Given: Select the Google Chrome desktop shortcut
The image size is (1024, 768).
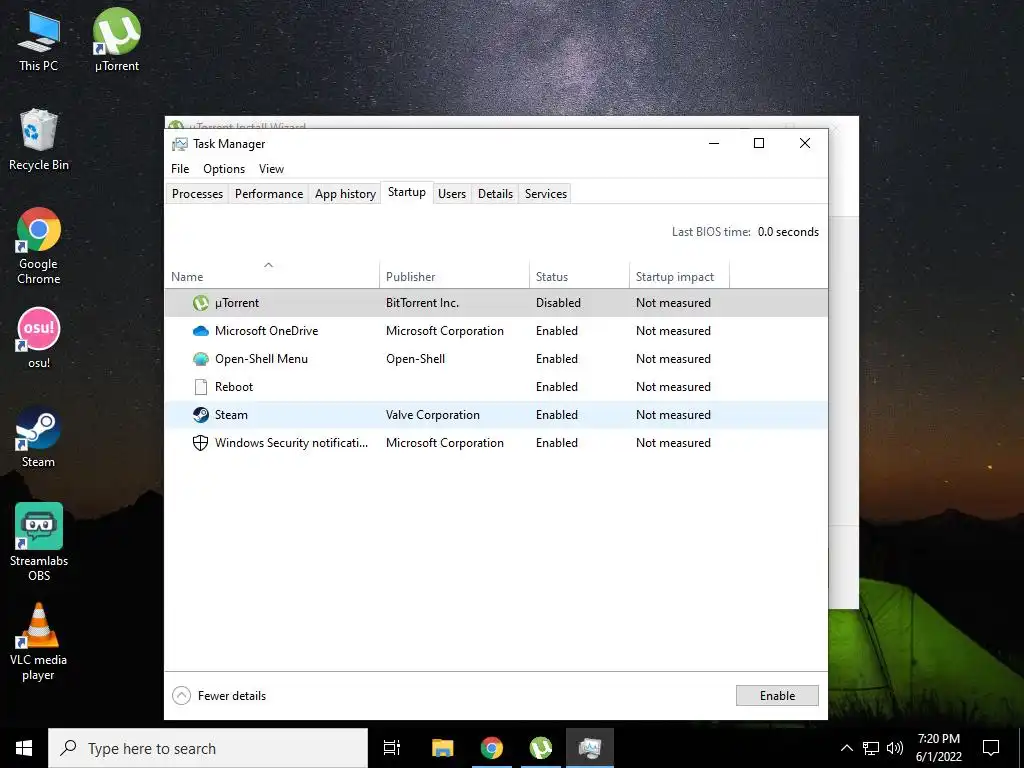Looking at the screenshot, I should coord(39,246).
